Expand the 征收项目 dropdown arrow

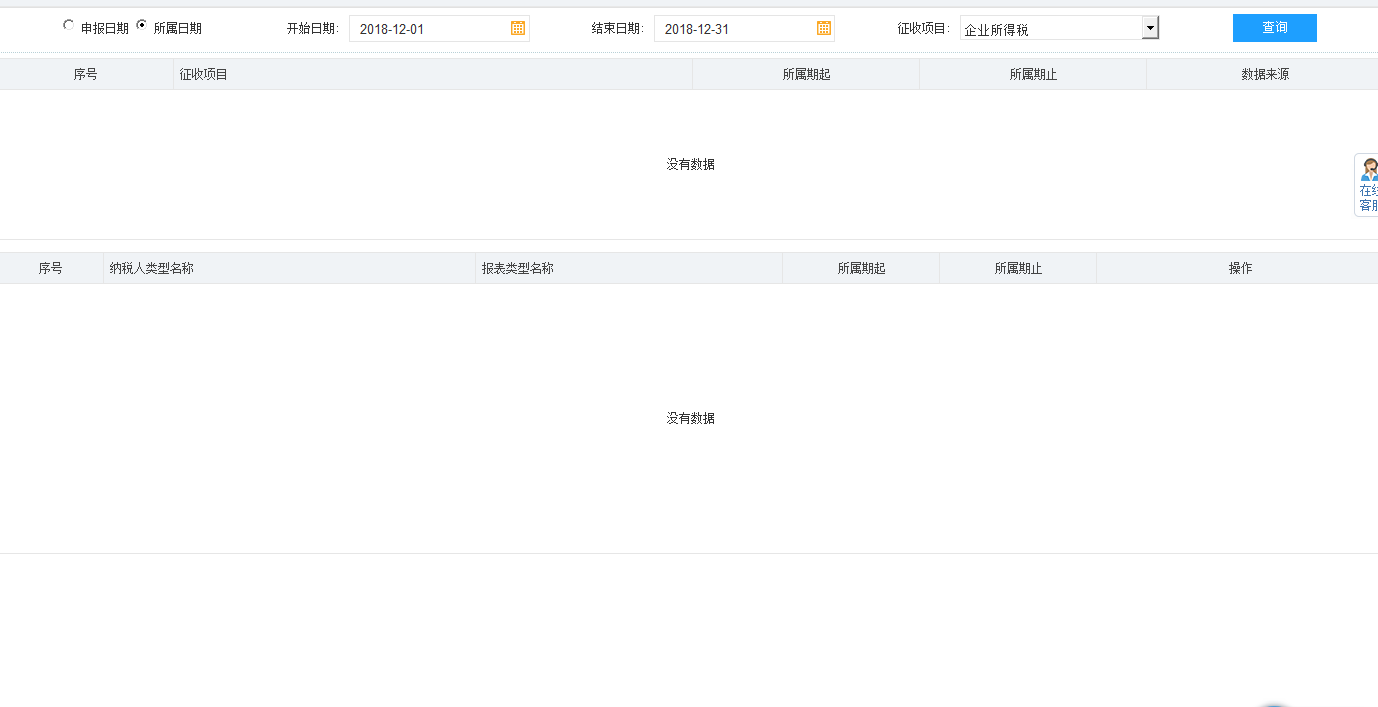click(1150, 28)
